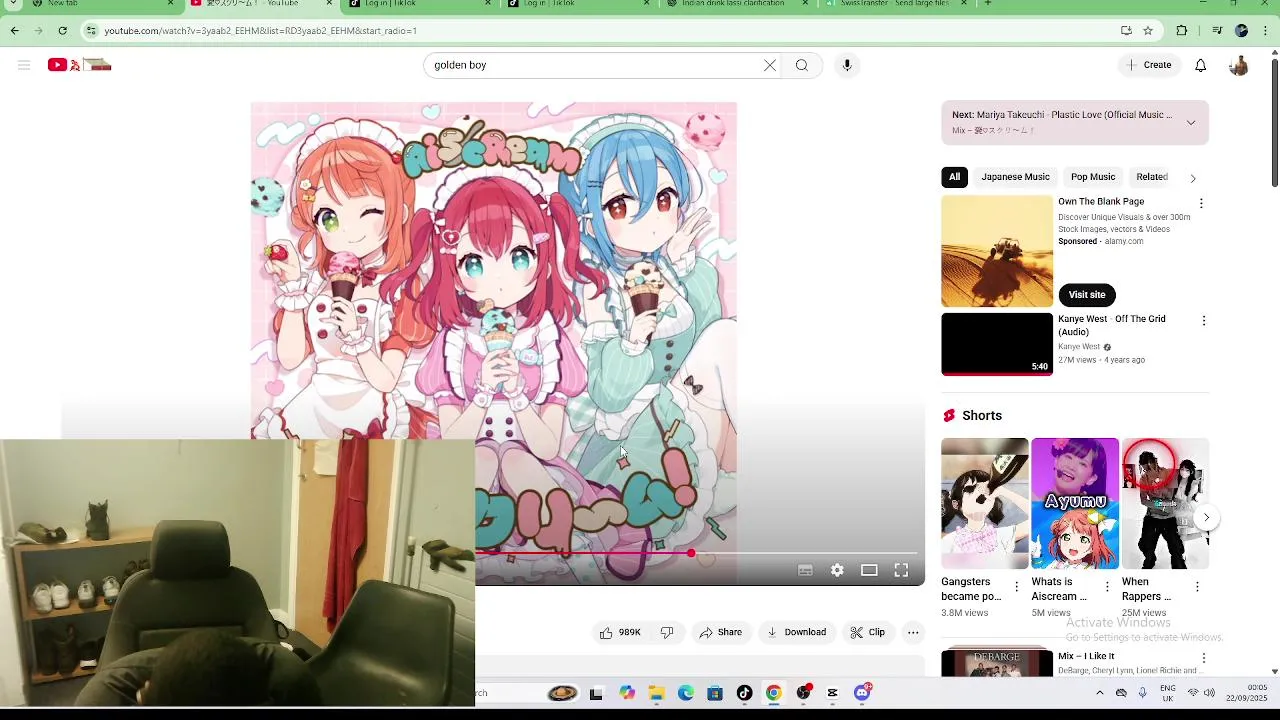Open File Explorer from the taskbar
The height and width of the screenshot is (720, 1280).
tap(656, 693)
